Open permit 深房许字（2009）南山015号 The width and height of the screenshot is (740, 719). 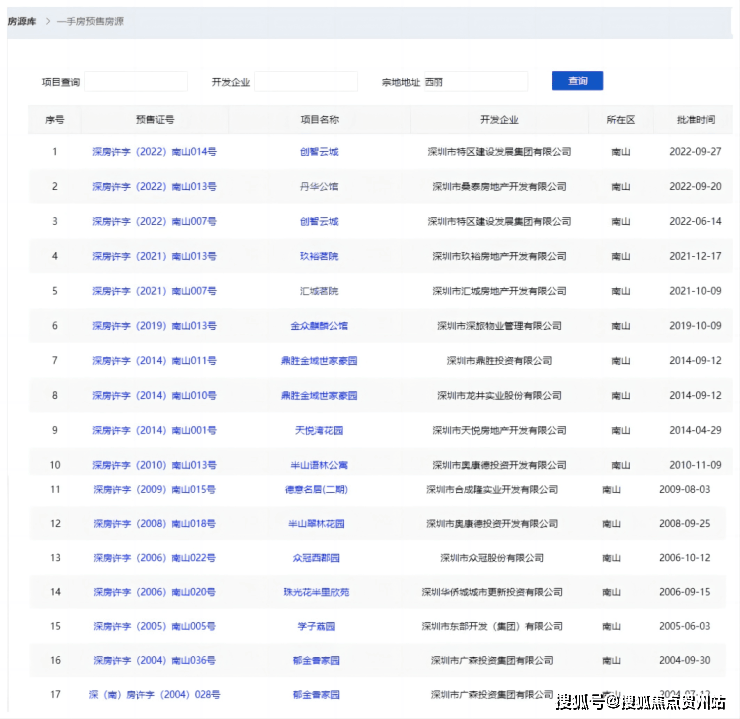[154, 490]
